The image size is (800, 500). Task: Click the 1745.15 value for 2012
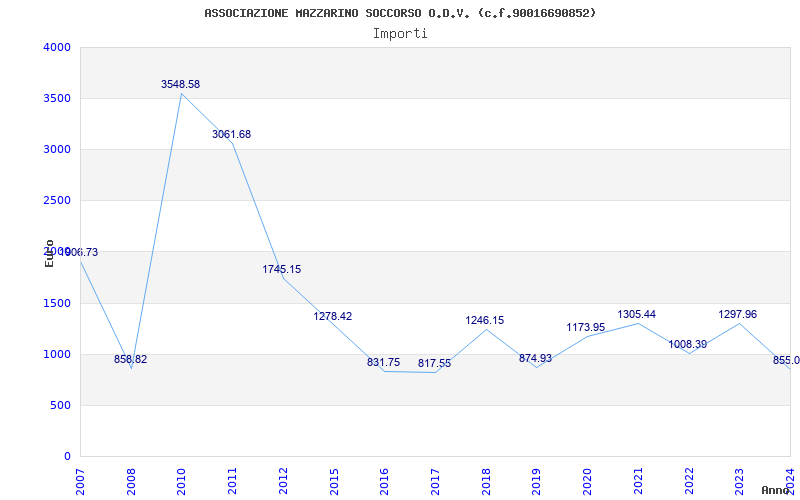point(281,270)
